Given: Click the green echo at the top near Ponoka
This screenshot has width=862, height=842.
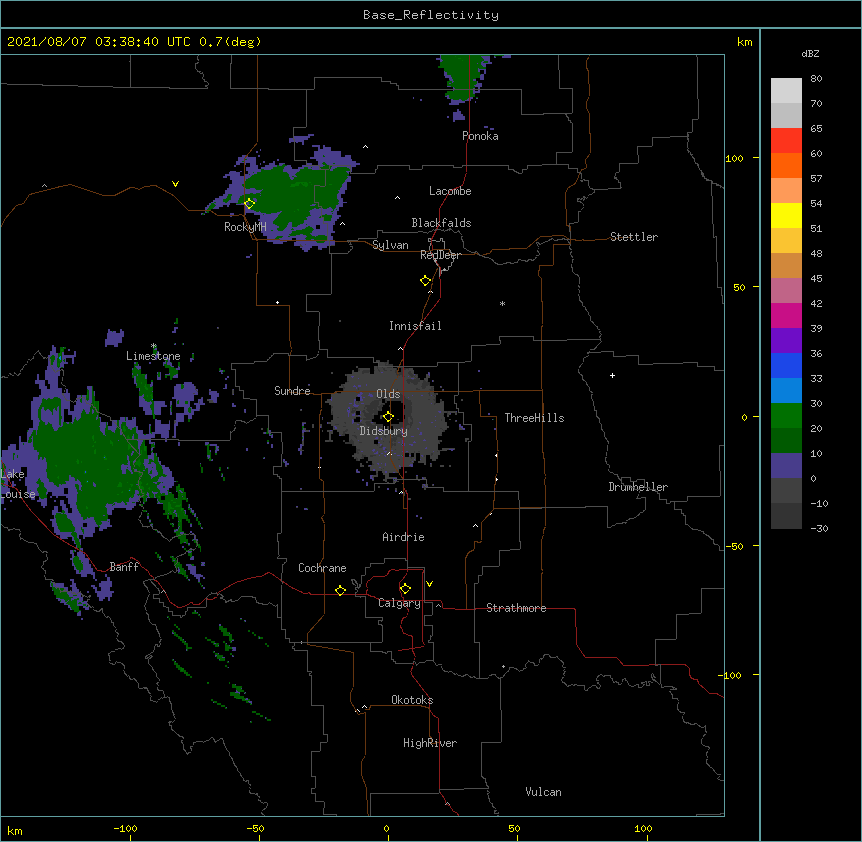Looking at the screenshot, I should 462,77.
